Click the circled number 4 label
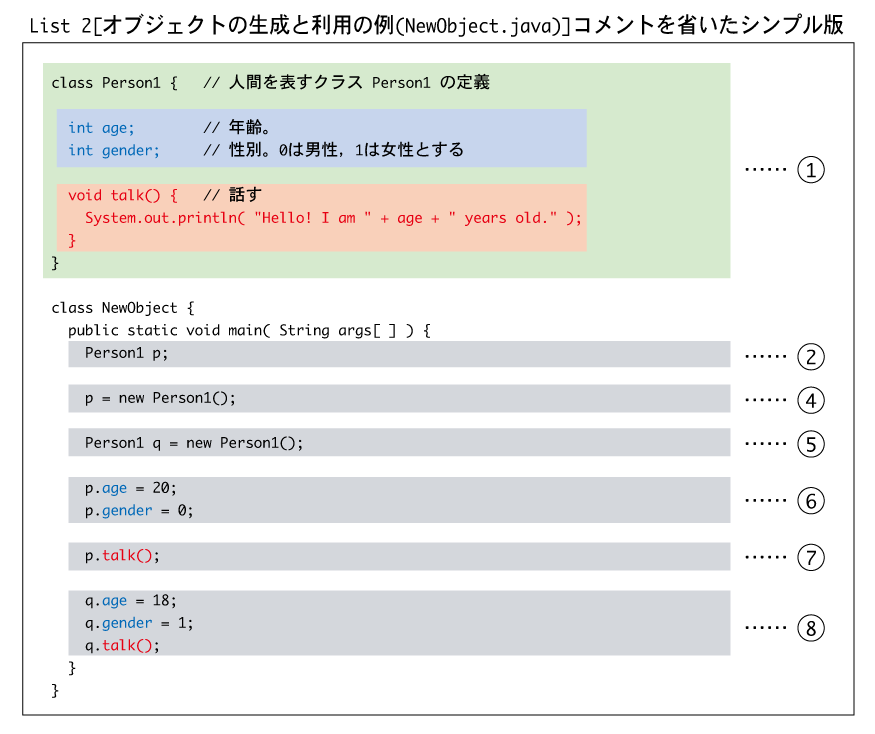 pos(811,400)
